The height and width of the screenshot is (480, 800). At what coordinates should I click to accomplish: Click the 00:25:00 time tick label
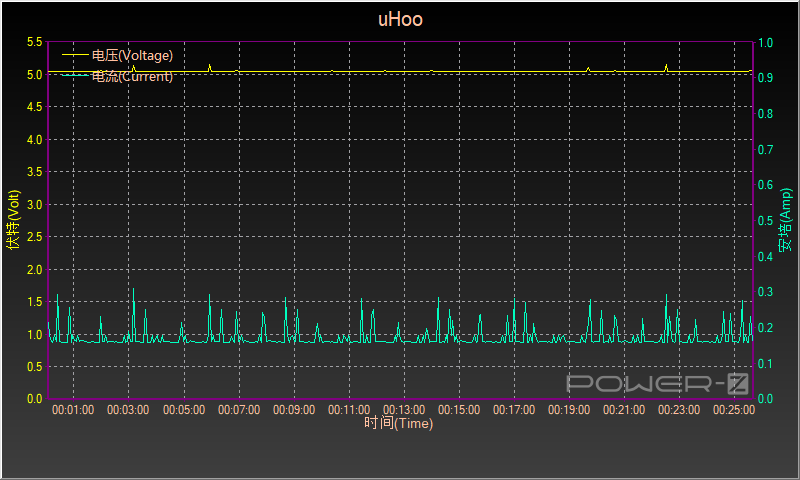pos(734,410)
